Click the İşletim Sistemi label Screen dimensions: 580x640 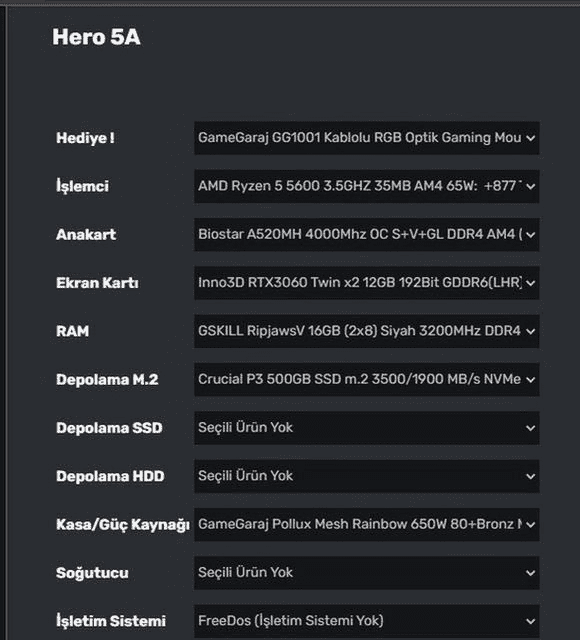point(111,621)
